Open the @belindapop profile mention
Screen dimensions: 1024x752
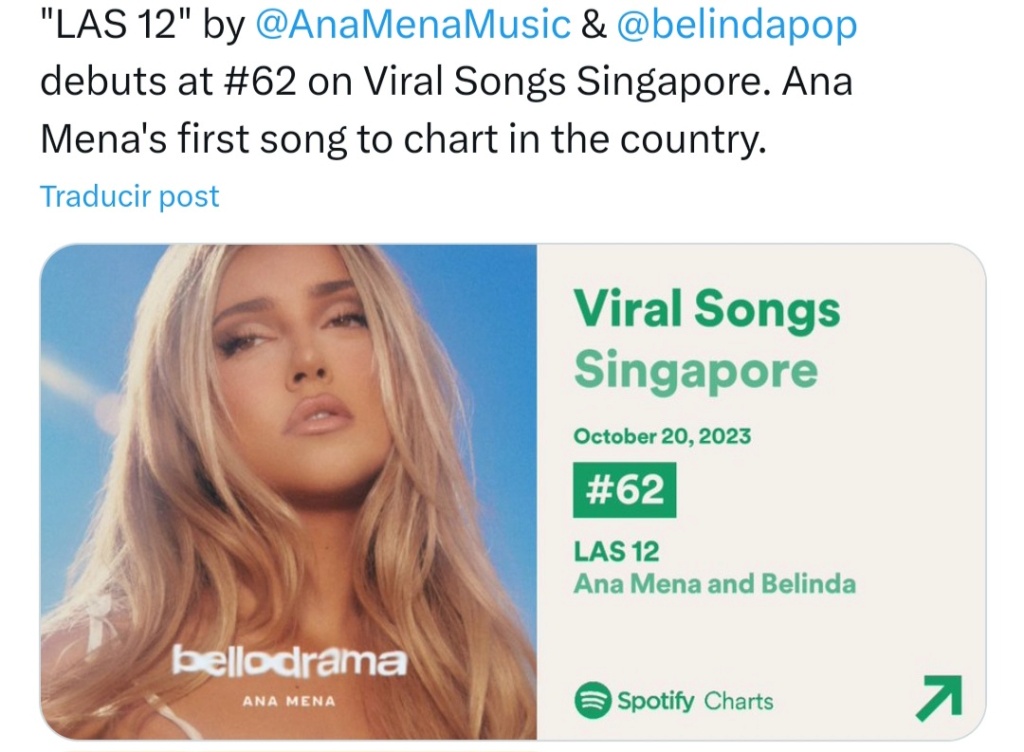coord(736,25)
